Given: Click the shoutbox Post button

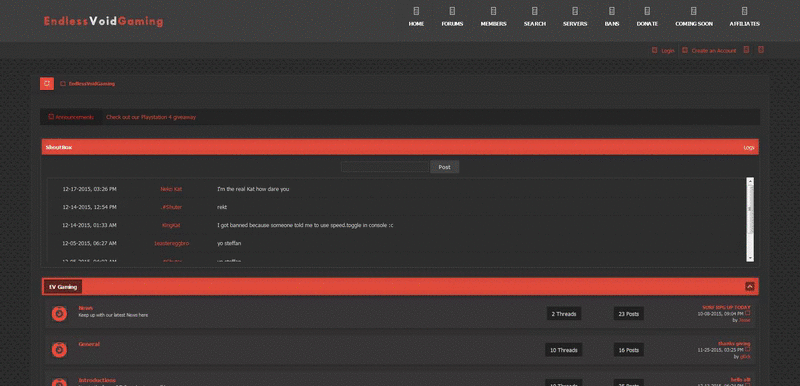Looking at the screenshot, I should [444, 167].
